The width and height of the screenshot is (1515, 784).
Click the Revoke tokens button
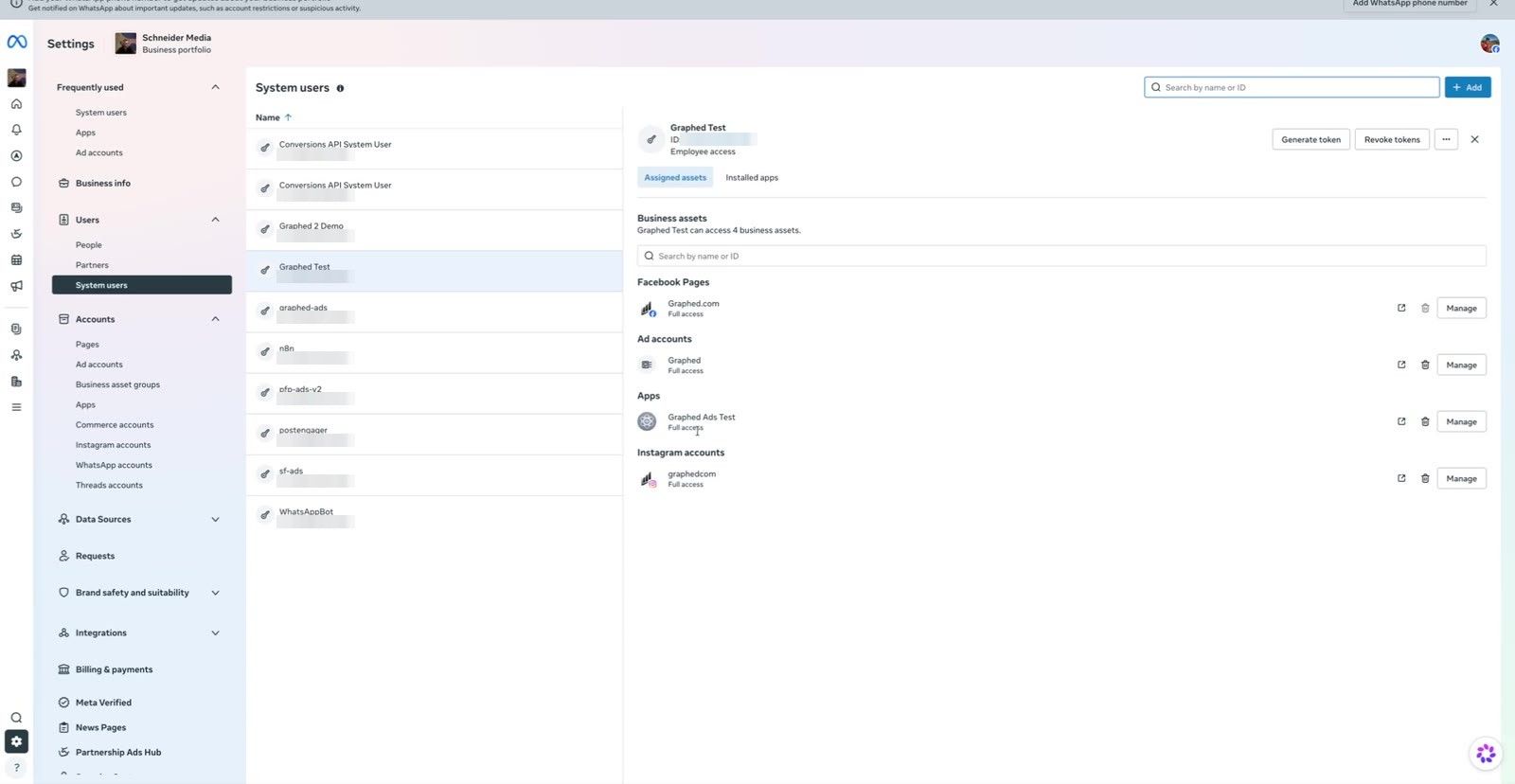pyautogui.click(x=1392, y=140)
